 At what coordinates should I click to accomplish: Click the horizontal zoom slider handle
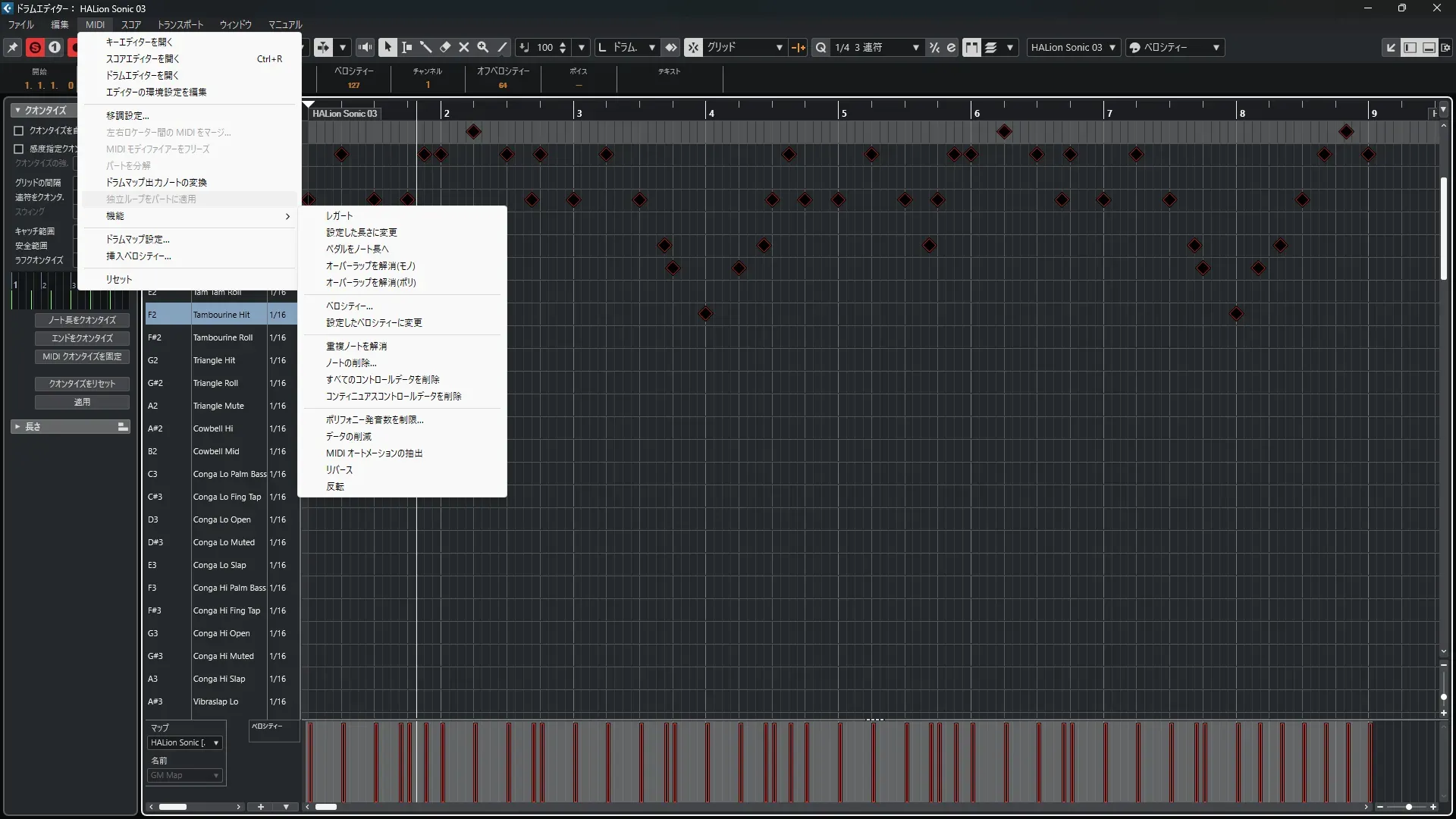1408,807
